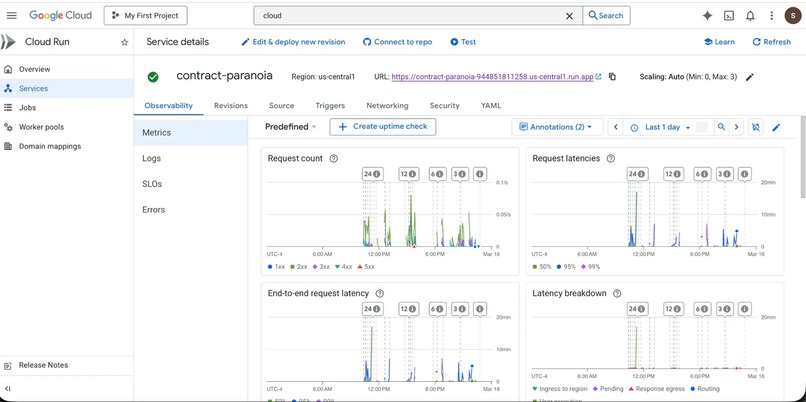Click the Cloud Run product logo

click(x=8, y=42)
